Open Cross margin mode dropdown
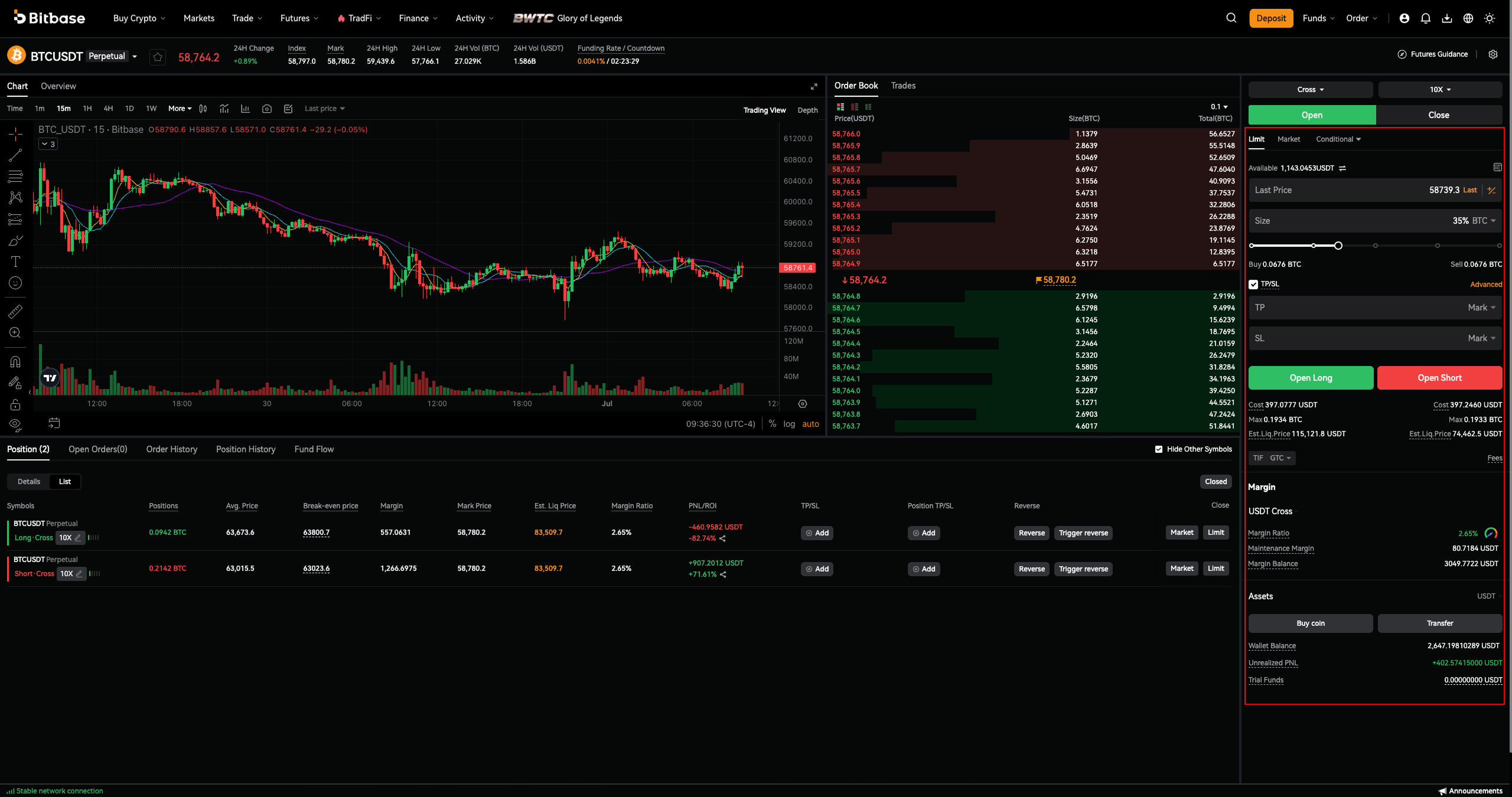The image size is (1512, 797). tap(1311, 90)
